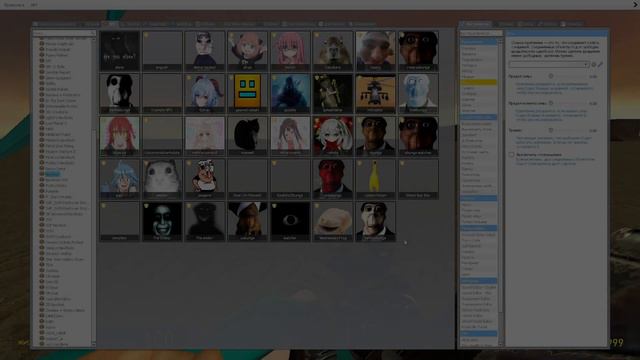Click the inverted blue-white face thumbnail
The width and height of the screenshot is (640, 360).
click(418, 93)
